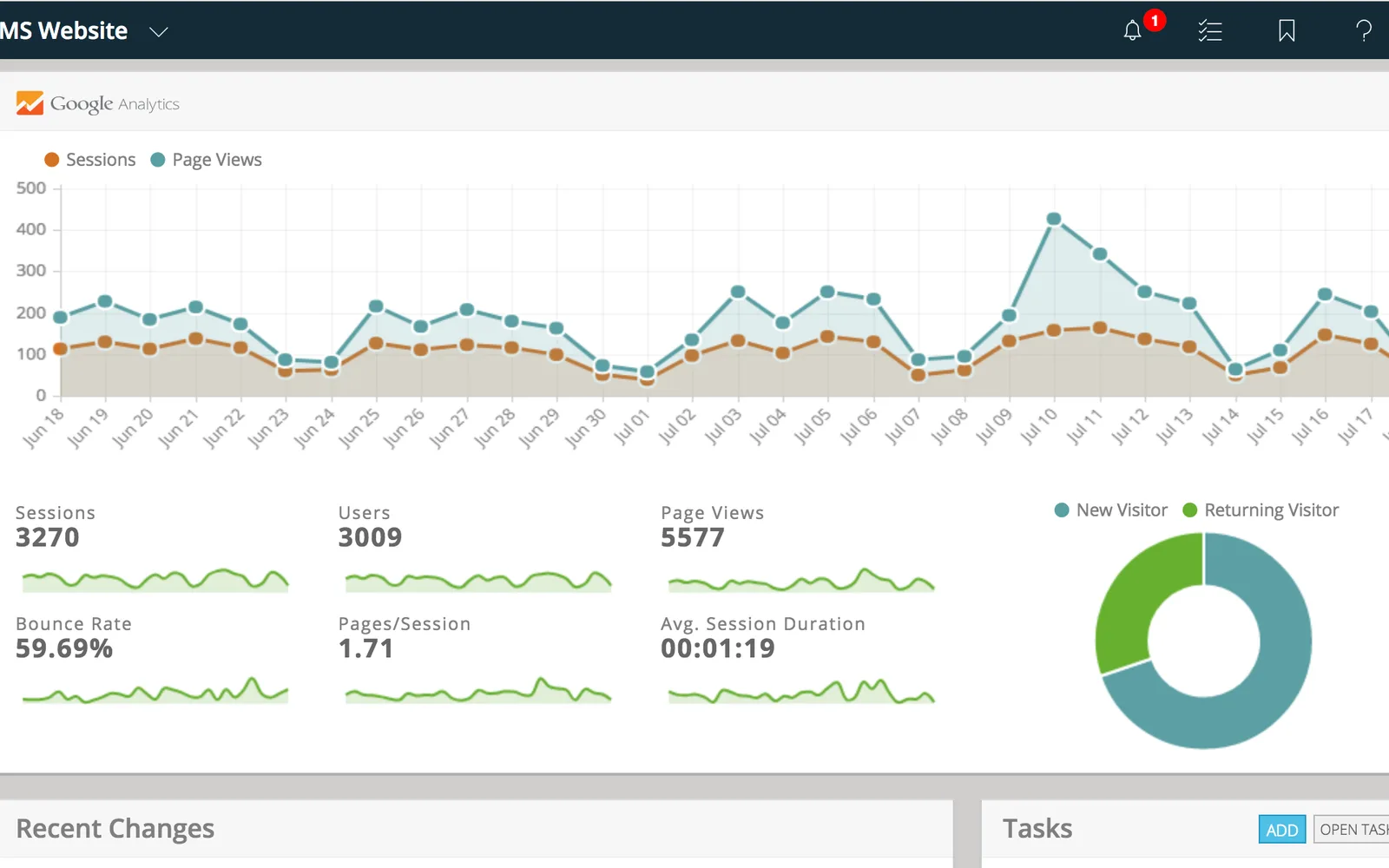
Task: Click the Jul 11 page views data point
Action: (1100, 254)
